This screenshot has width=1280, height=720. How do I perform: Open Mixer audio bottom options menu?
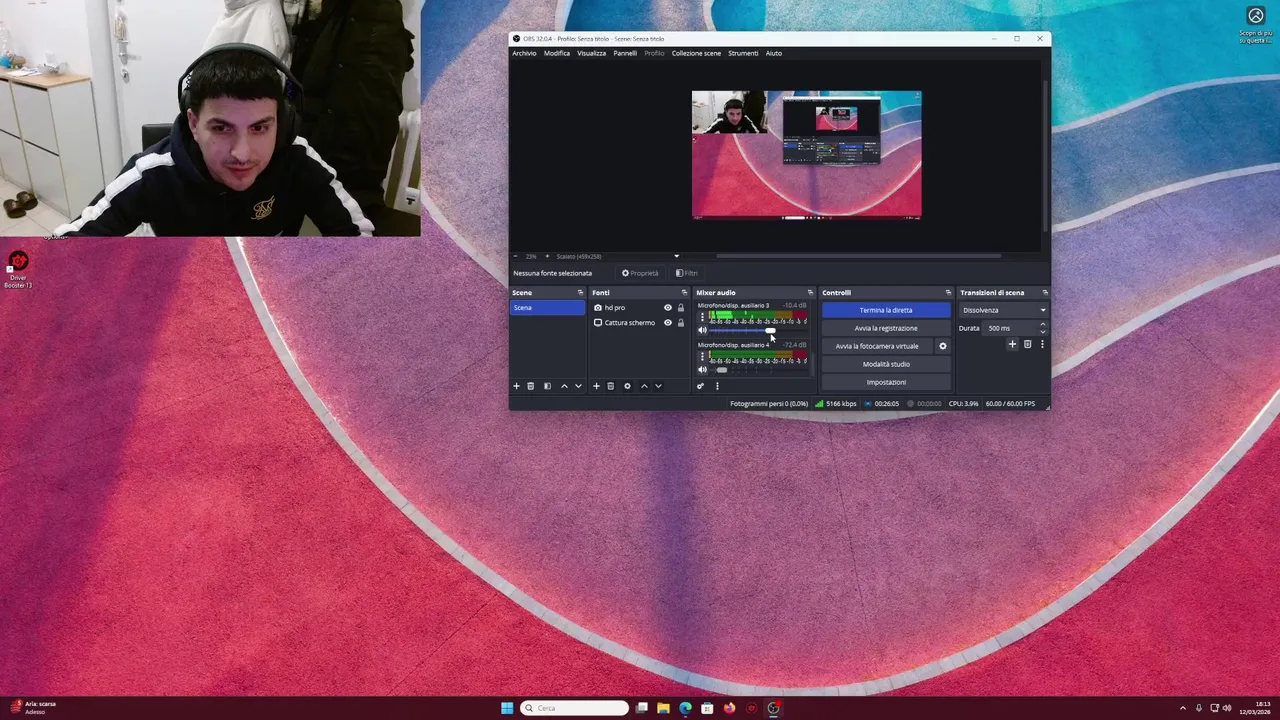(x=717, y=386)
